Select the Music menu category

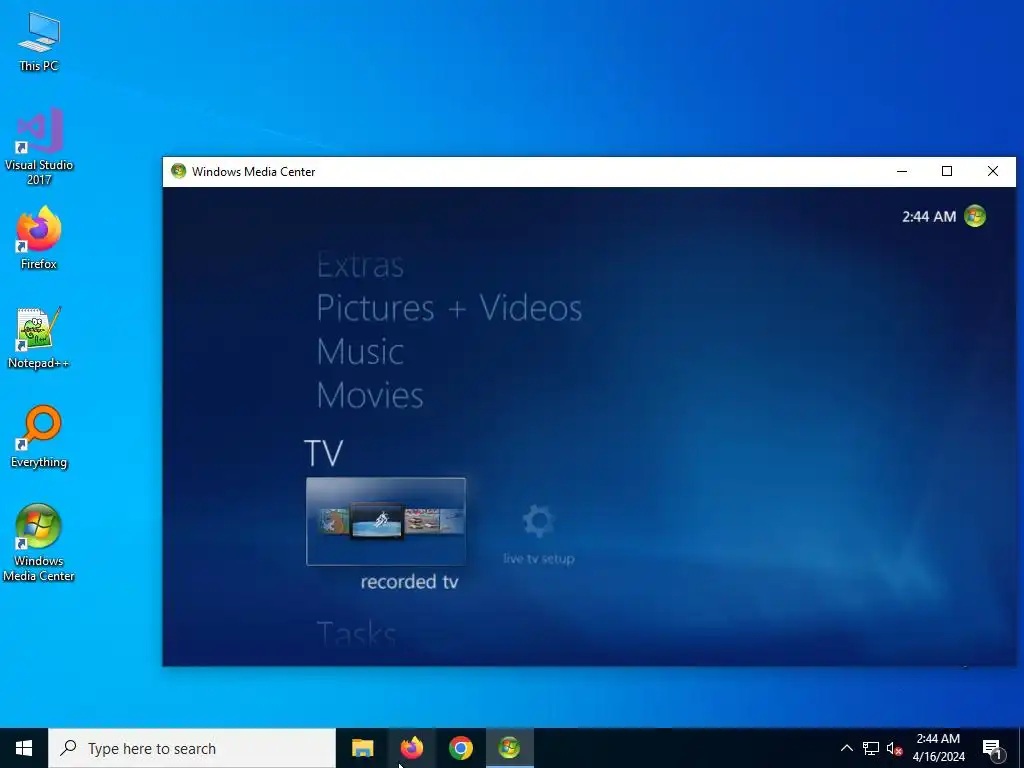coord(360,351)
